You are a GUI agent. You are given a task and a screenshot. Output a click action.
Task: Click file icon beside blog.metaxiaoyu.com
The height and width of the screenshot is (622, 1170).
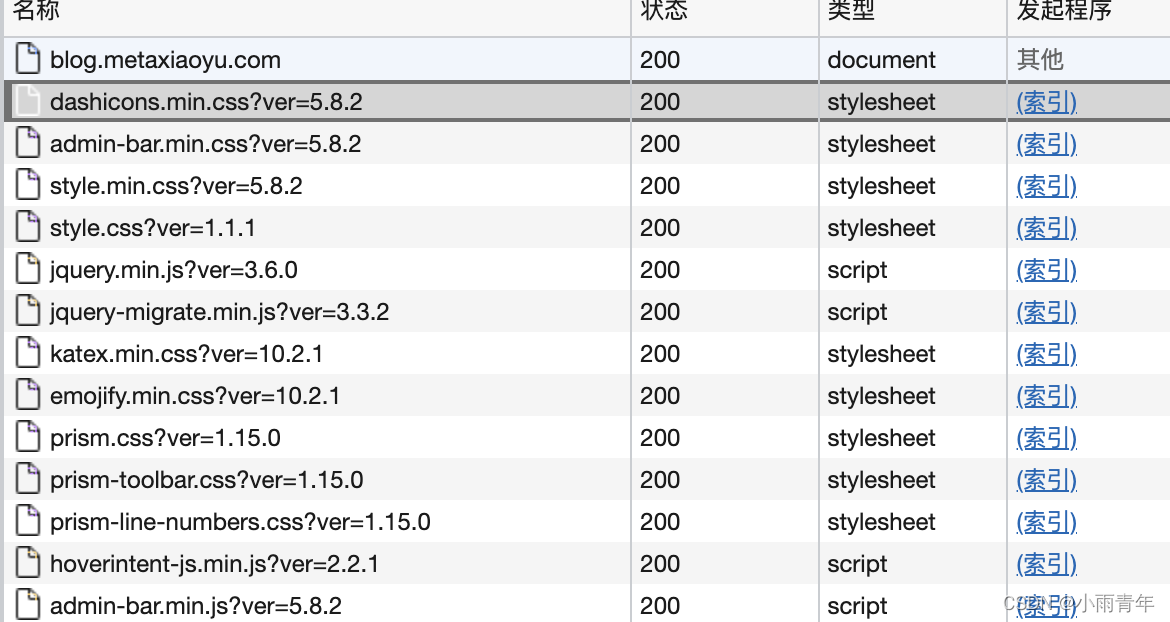click(x=30, y=60)
